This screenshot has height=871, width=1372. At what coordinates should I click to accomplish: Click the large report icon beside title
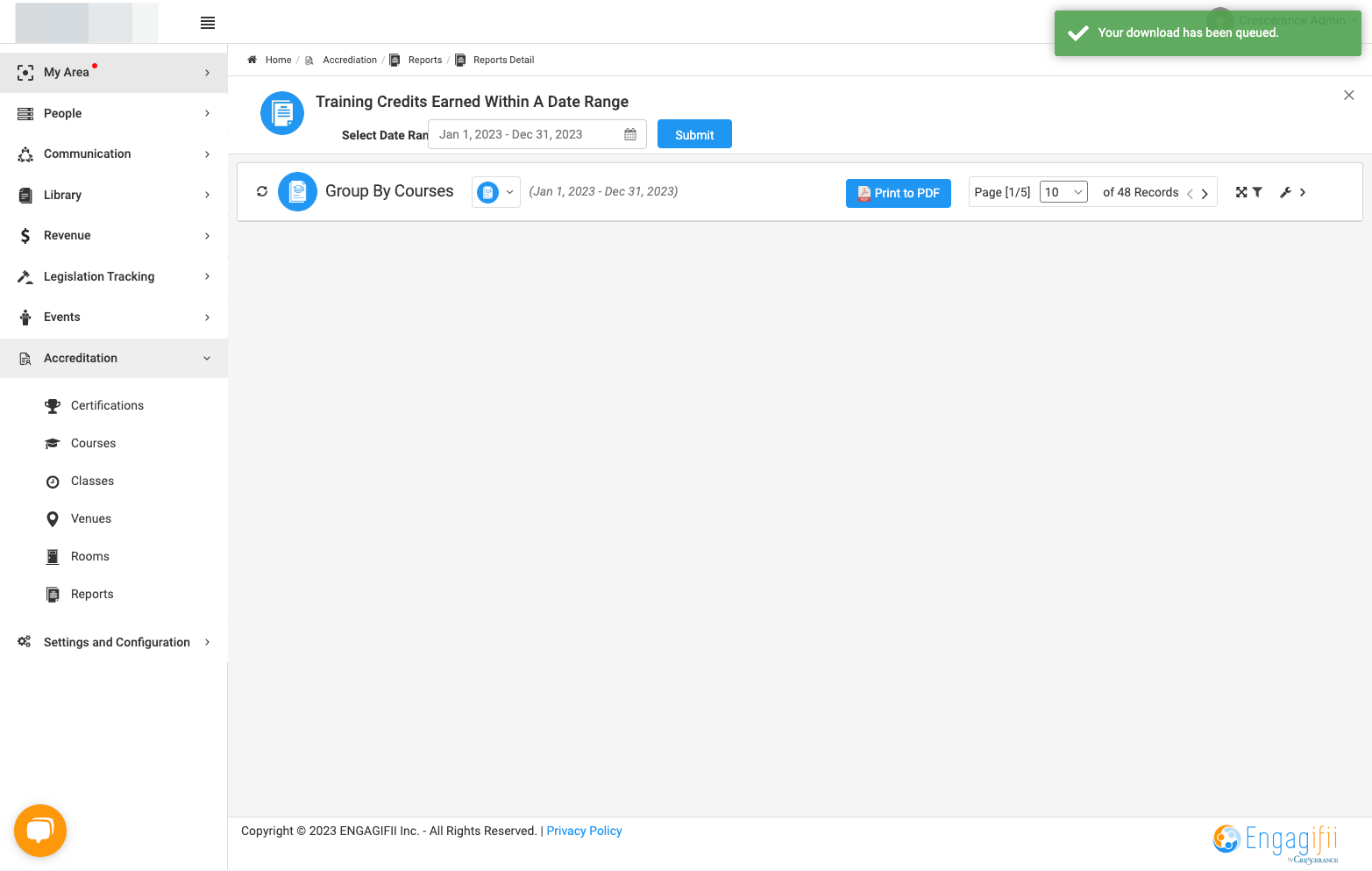click(282, 113)
